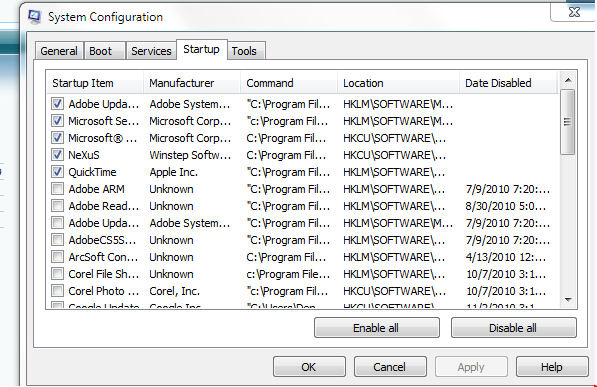The height and width of the screenshot is (387, 597).
Task: Click Disable all button
Action: click(513, 328)
